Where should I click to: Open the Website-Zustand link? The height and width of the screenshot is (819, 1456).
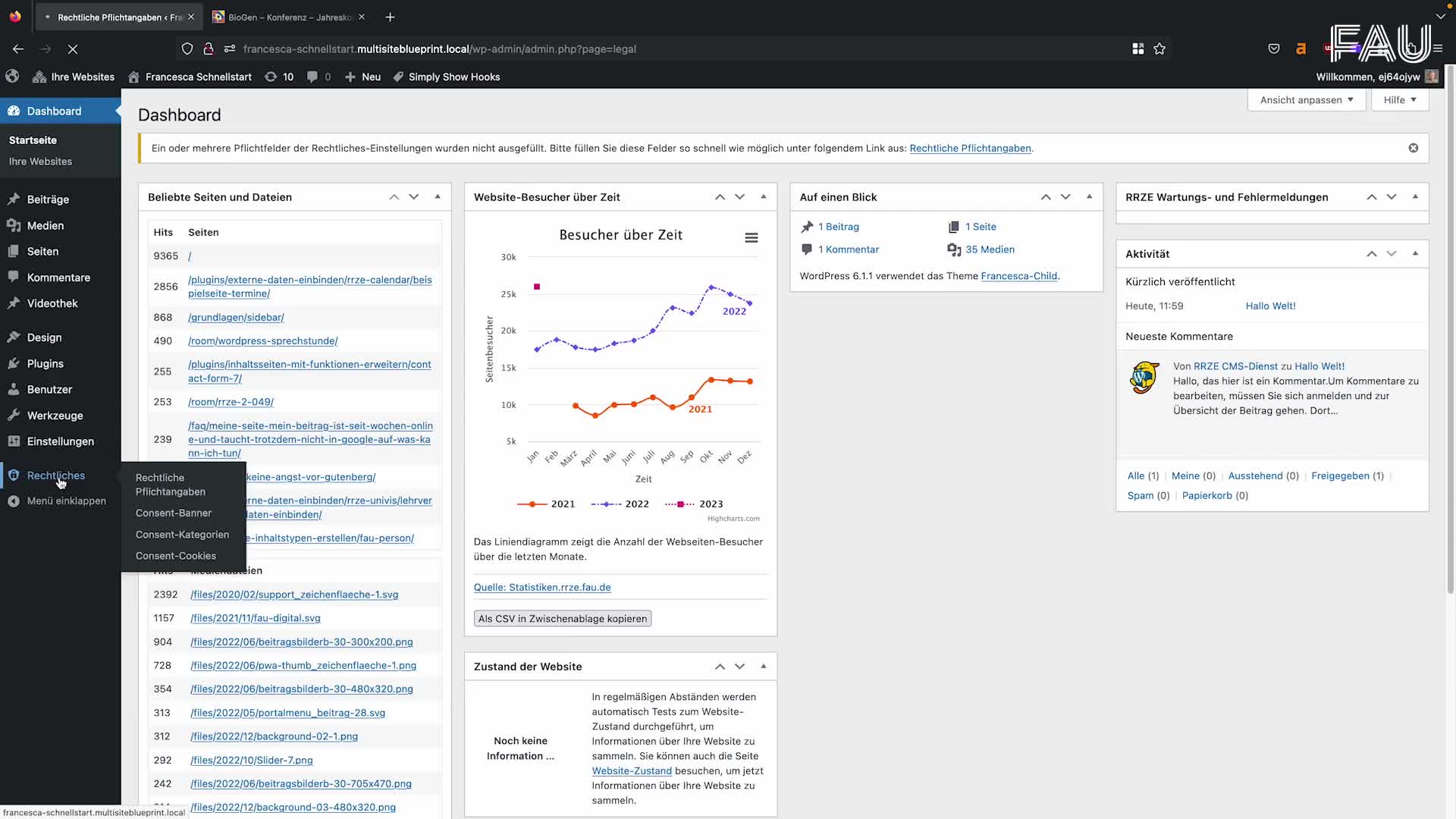[x=631, y=770]
